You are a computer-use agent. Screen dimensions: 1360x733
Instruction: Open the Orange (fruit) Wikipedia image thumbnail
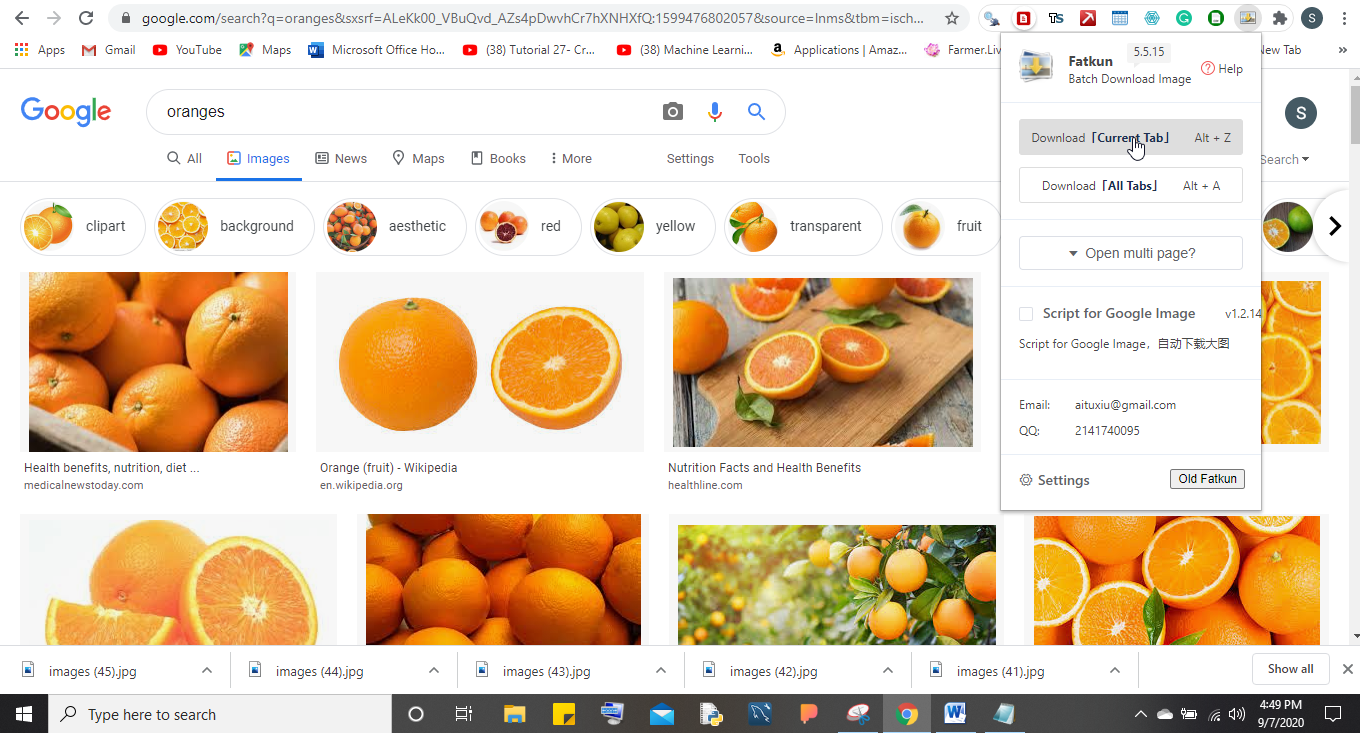(x=480, y=361)
